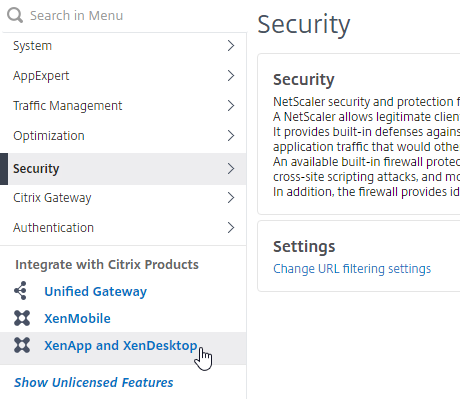The image size is (460, 399).
Task: Open the Citrix Gateway menu item
Action: click(123, 198)
